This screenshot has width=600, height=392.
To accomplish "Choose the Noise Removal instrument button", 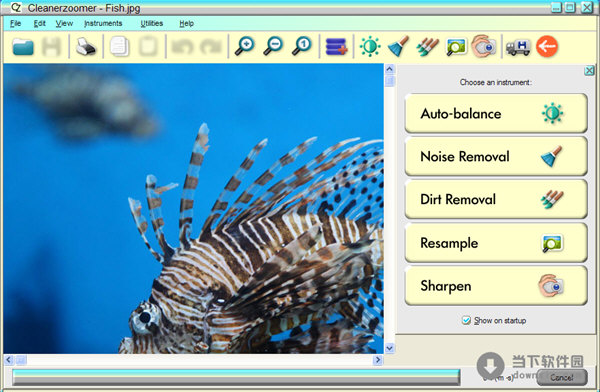I will (496, 157).
